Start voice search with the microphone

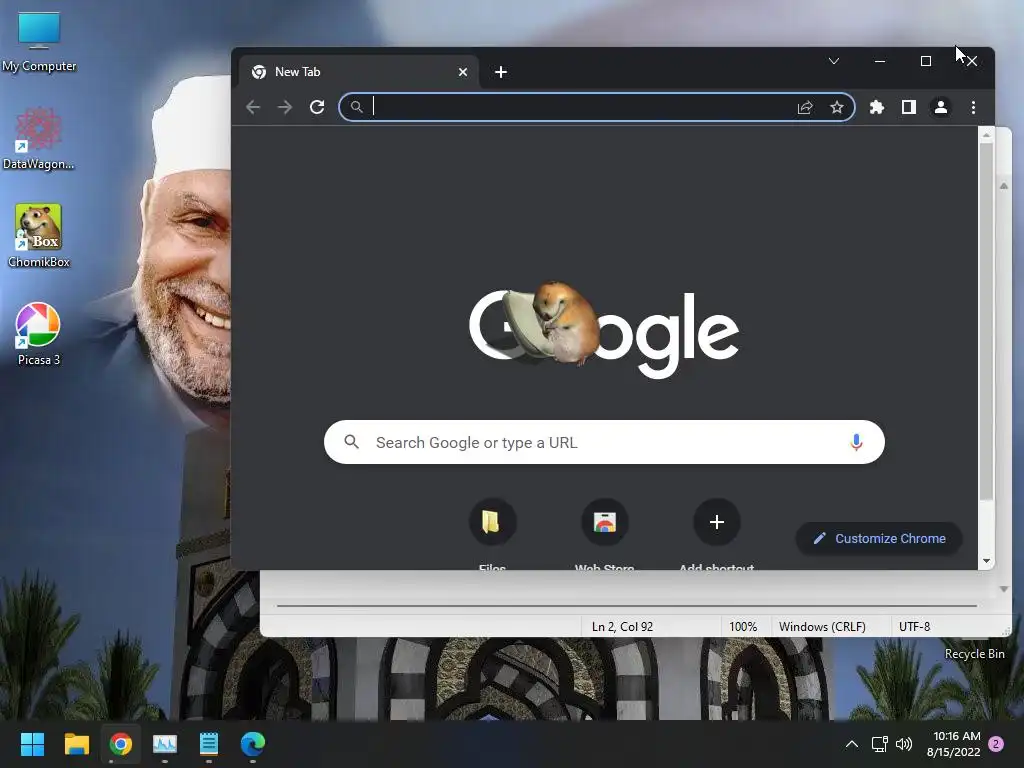click(856, 442)
